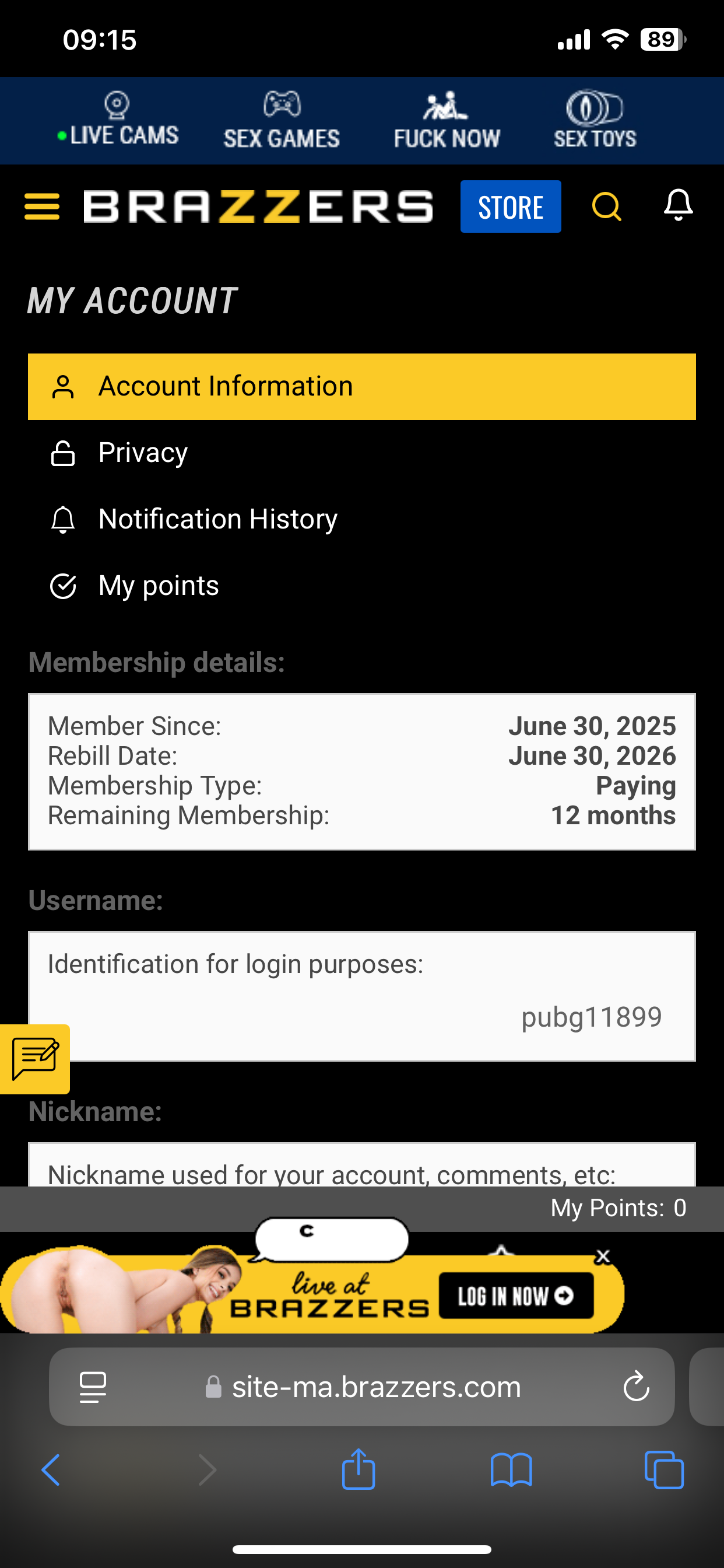Open page settings icon in address bar
This screenshot has height=1568, width=724.
click(93, 1387)
